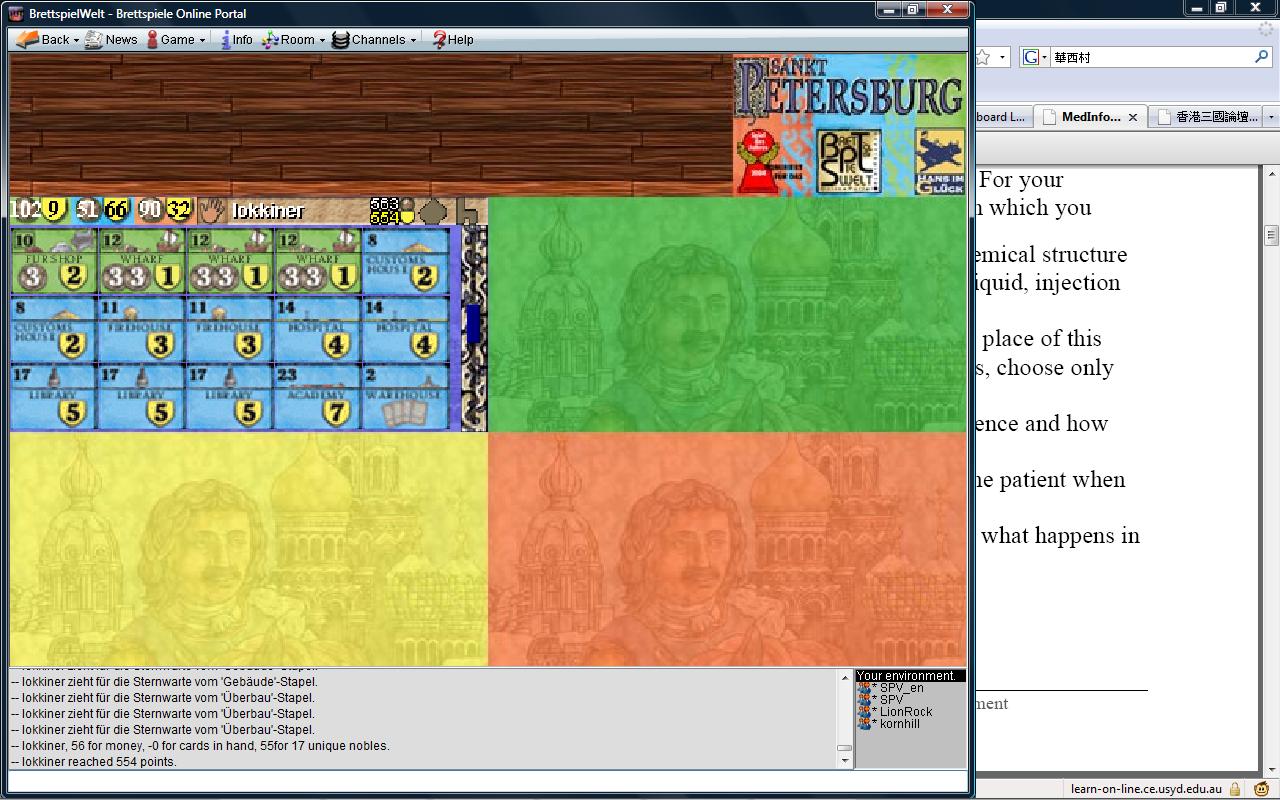The image size is (1280, 800).
Task: Open the Room menu
Action: coord(293,40)
